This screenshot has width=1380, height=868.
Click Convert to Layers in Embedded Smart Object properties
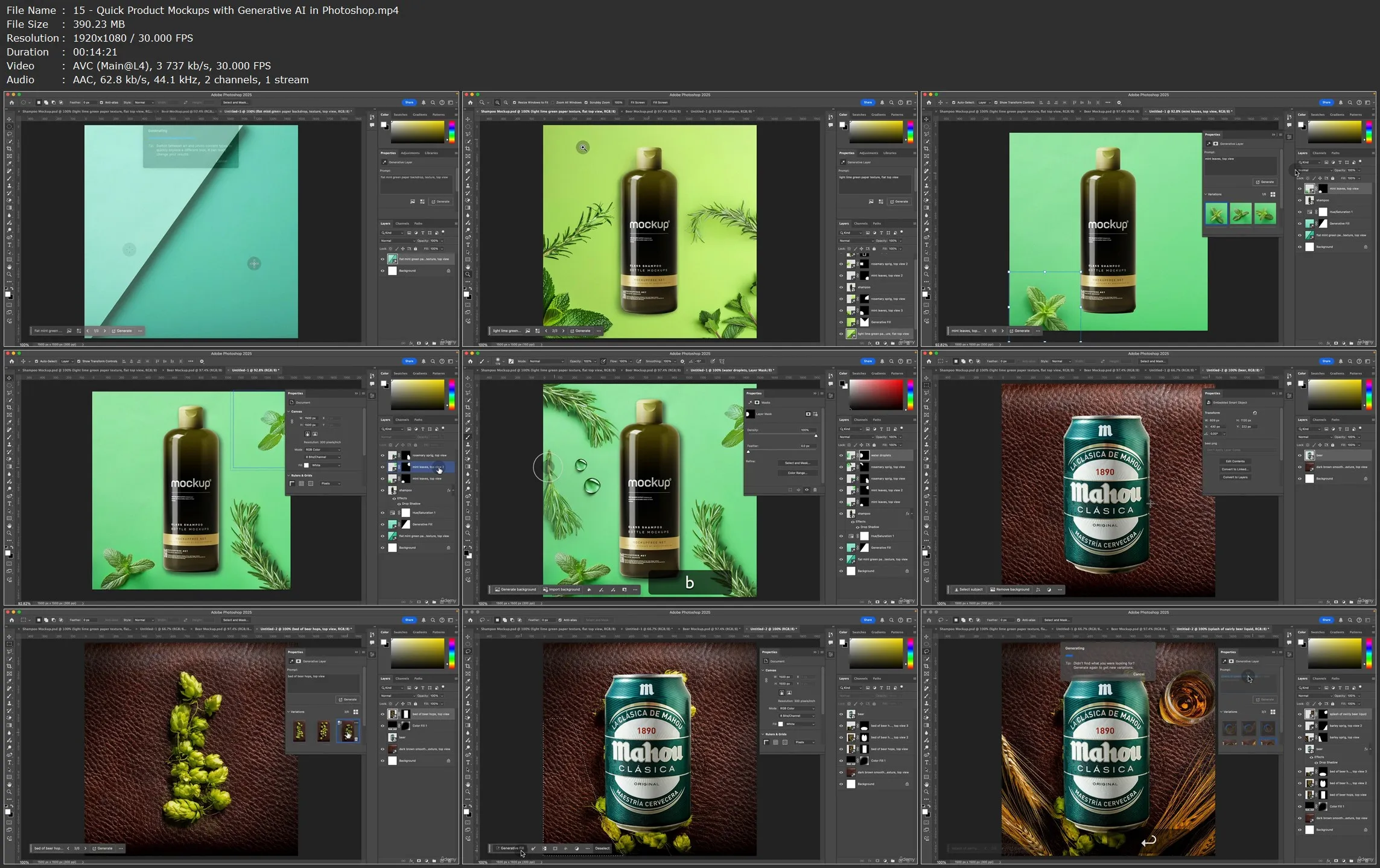(1235, 477)
